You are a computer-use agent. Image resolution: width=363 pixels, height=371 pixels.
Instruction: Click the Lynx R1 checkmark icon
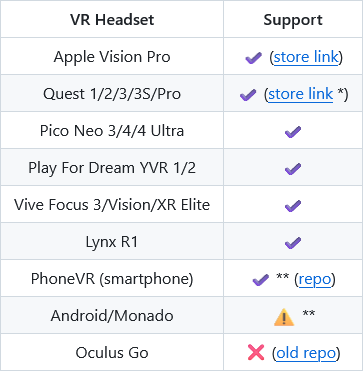293,243
